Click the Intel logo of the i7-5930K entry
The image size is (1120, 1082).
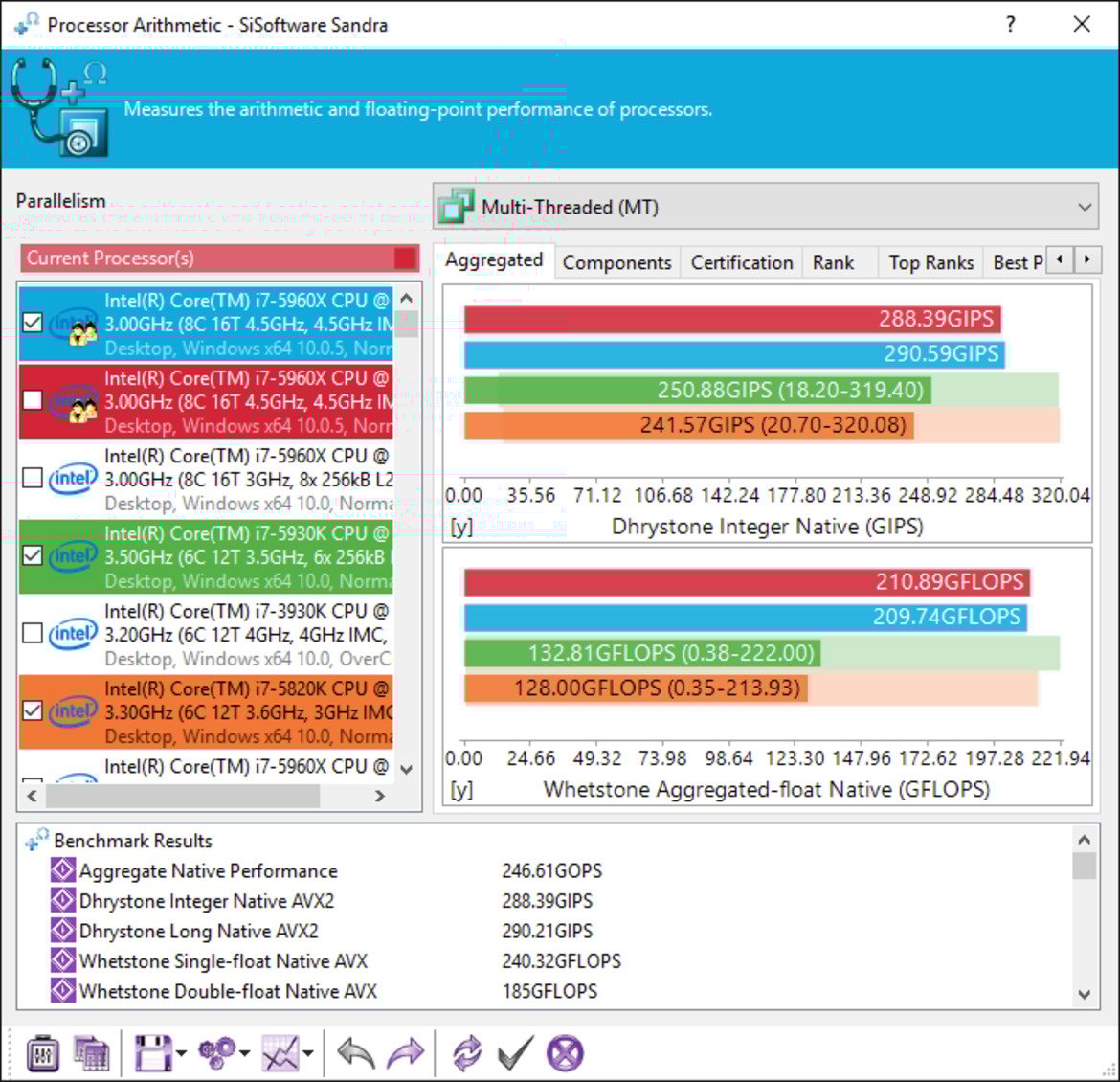[72, 555]
